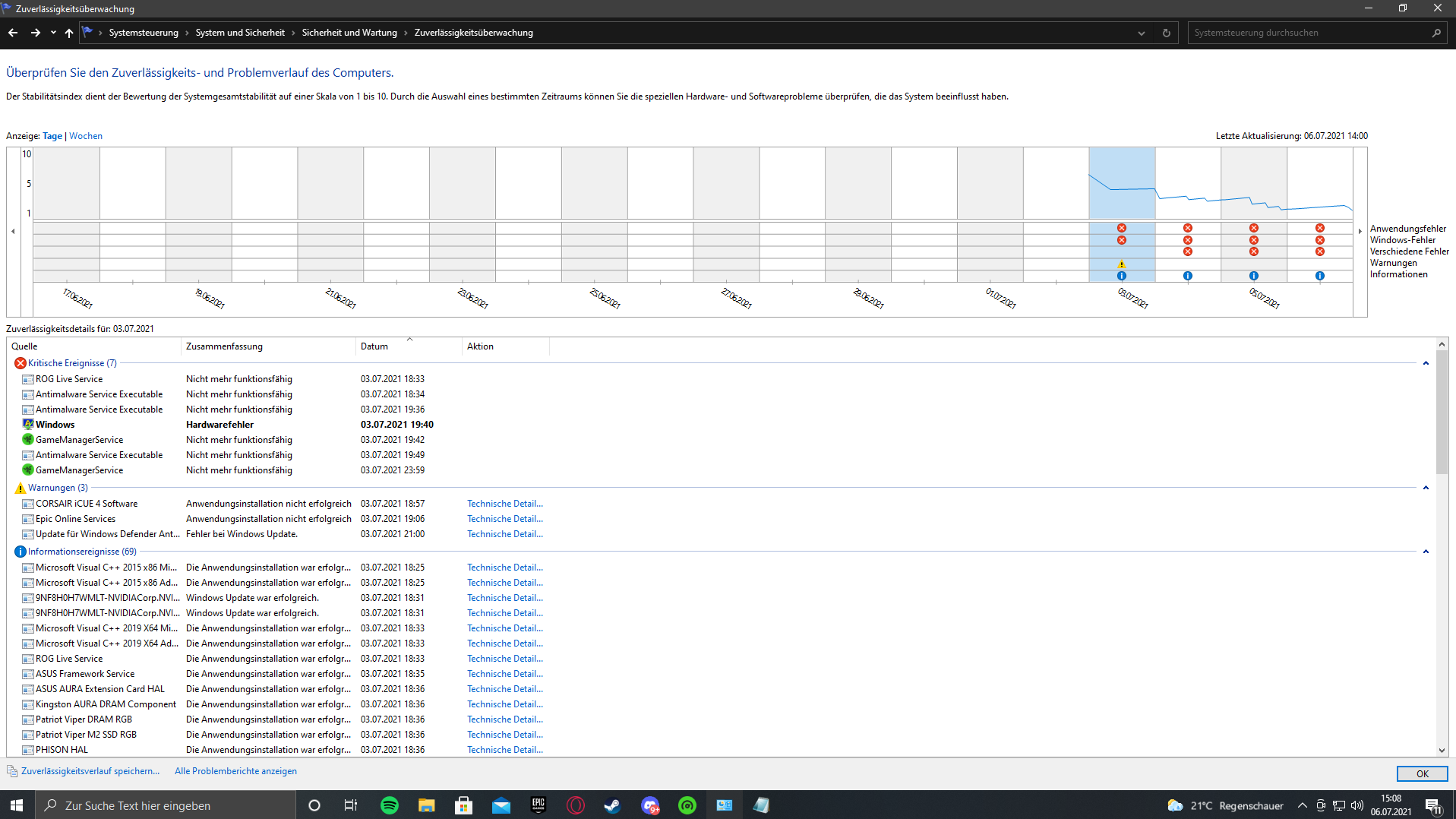Open Microsoft Store from the taskbar
The height and width of the screenshot is (819, 1456).
click(x=464, y=805)
